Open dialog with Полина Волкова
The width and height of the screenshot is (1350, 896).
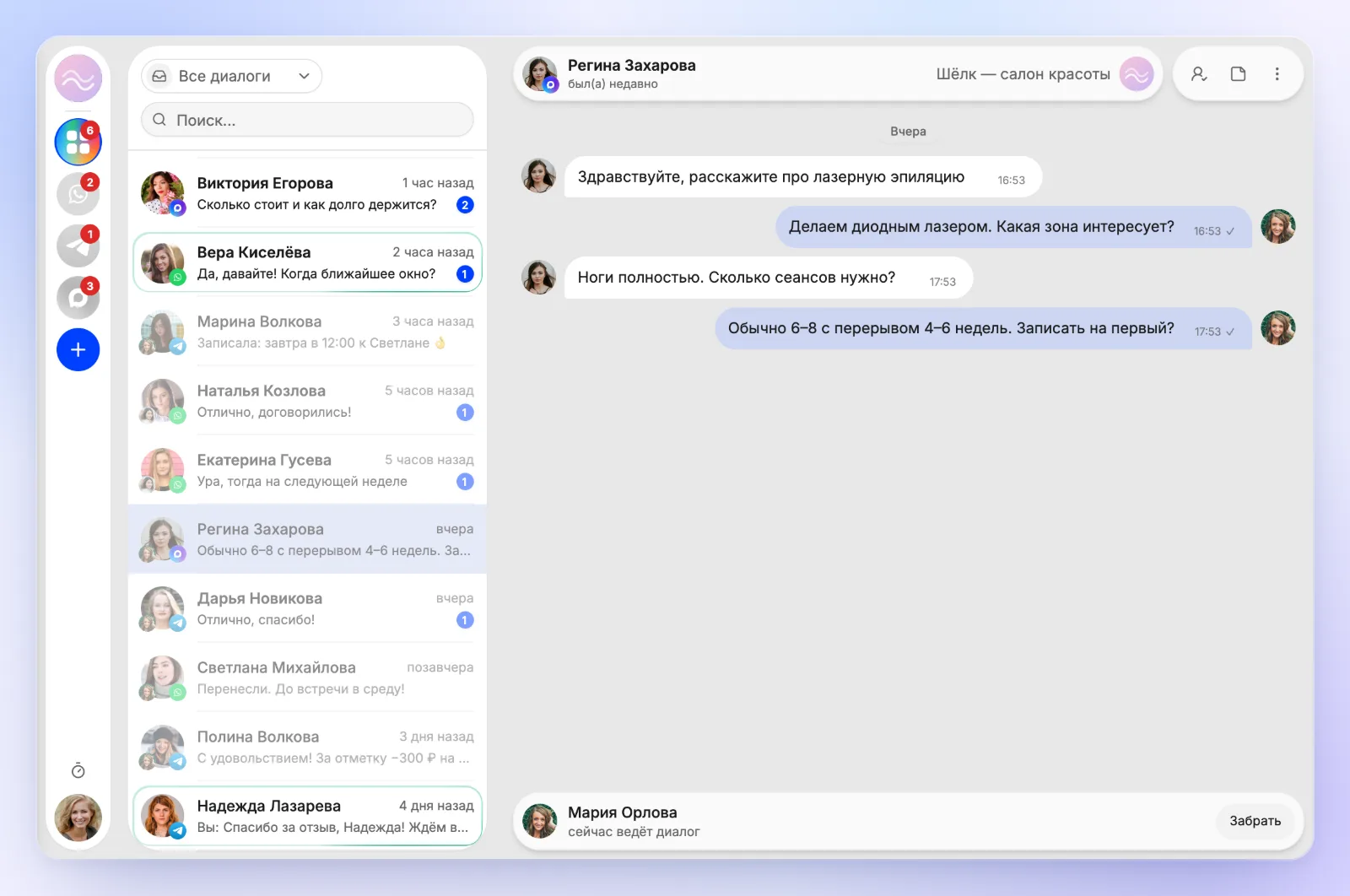pos(307,747)
